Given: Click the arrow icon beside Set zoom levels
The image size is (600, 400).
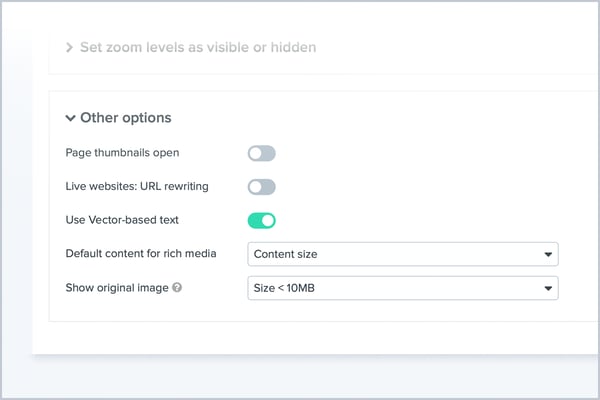Looking at the screenshot, I should click(x=69, y=47).
